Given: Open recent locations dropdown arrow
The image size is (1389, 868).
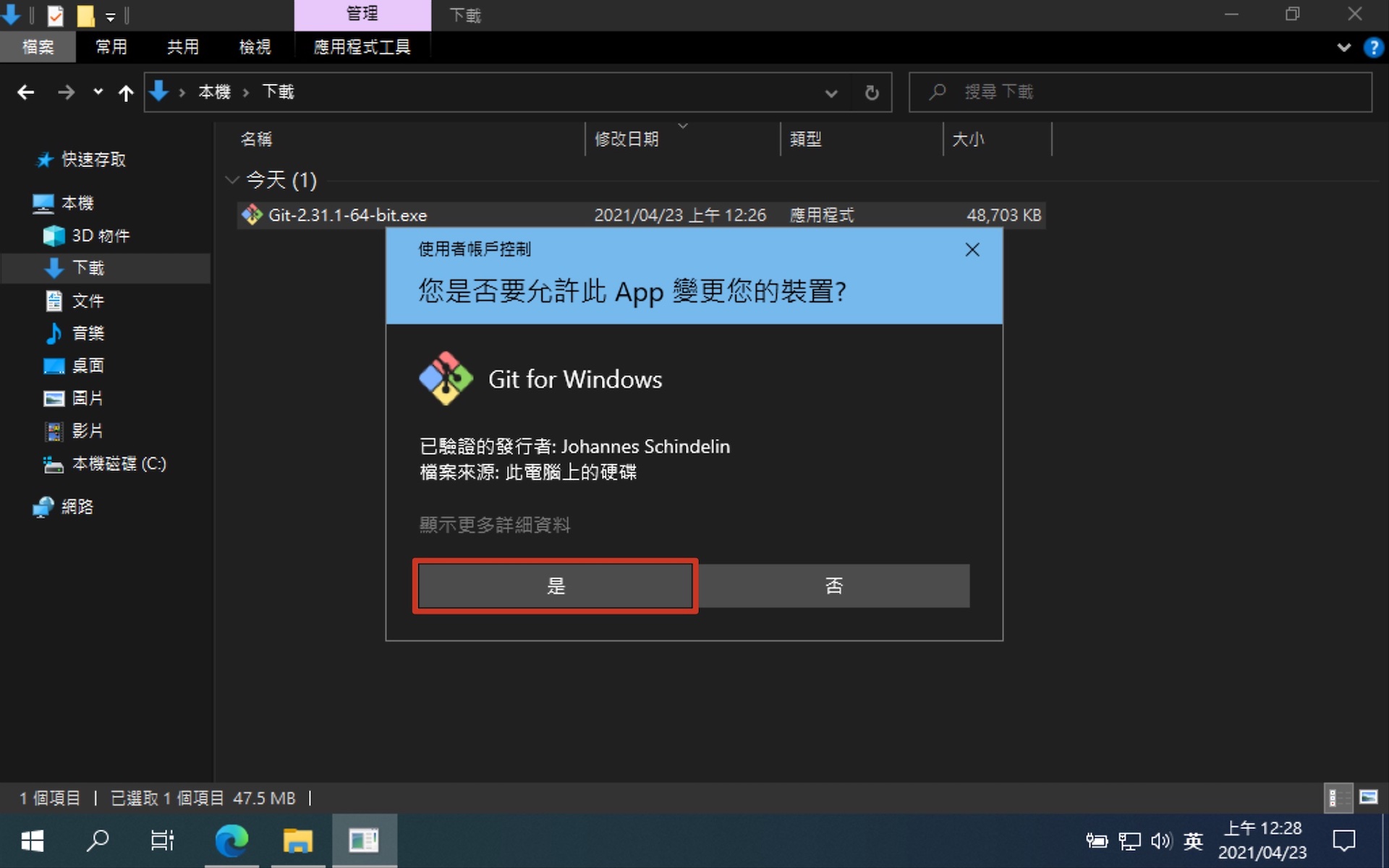Looking at the screenshot, I should point(98,92).
